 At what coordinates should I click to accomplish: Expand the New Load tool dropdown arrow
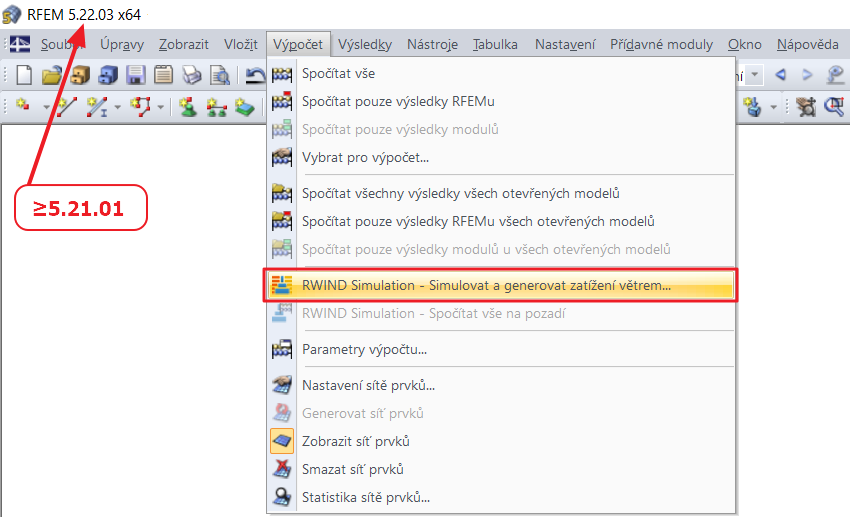coord(774,107)
